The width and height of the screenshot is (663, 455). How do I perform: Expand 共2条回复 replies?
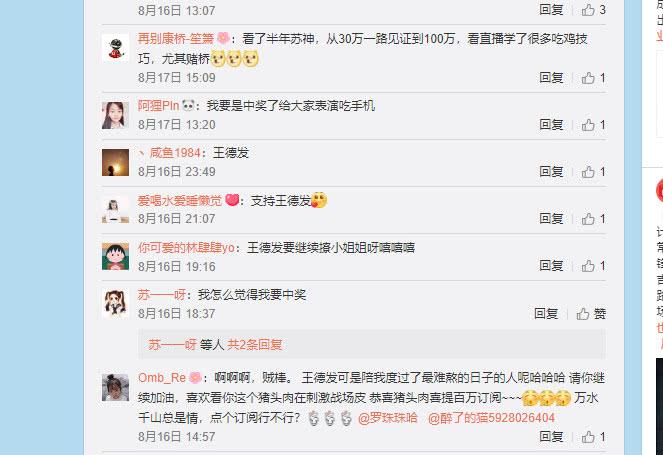(x=255, y=345)
